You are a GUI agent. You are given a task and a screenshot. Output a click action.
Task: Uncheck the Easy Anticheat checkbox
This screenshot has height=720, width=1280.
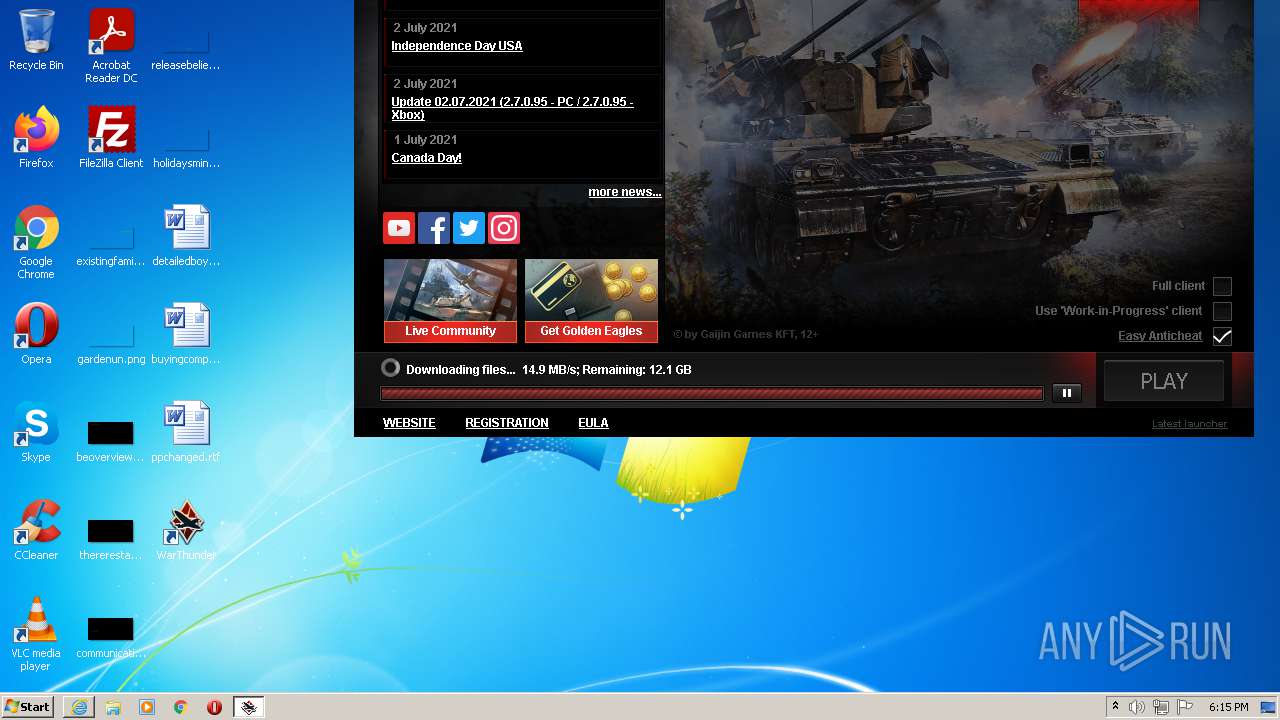(x=1222, y=336)
